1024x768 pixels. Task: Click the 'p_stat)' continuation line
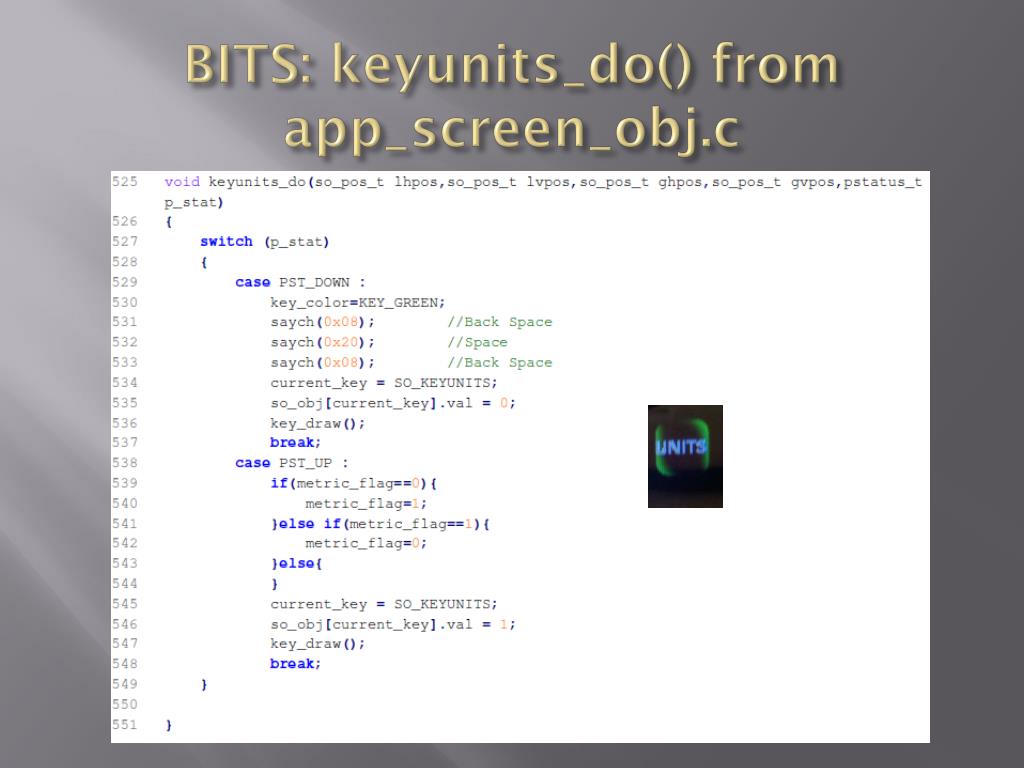tap(194, 202)
